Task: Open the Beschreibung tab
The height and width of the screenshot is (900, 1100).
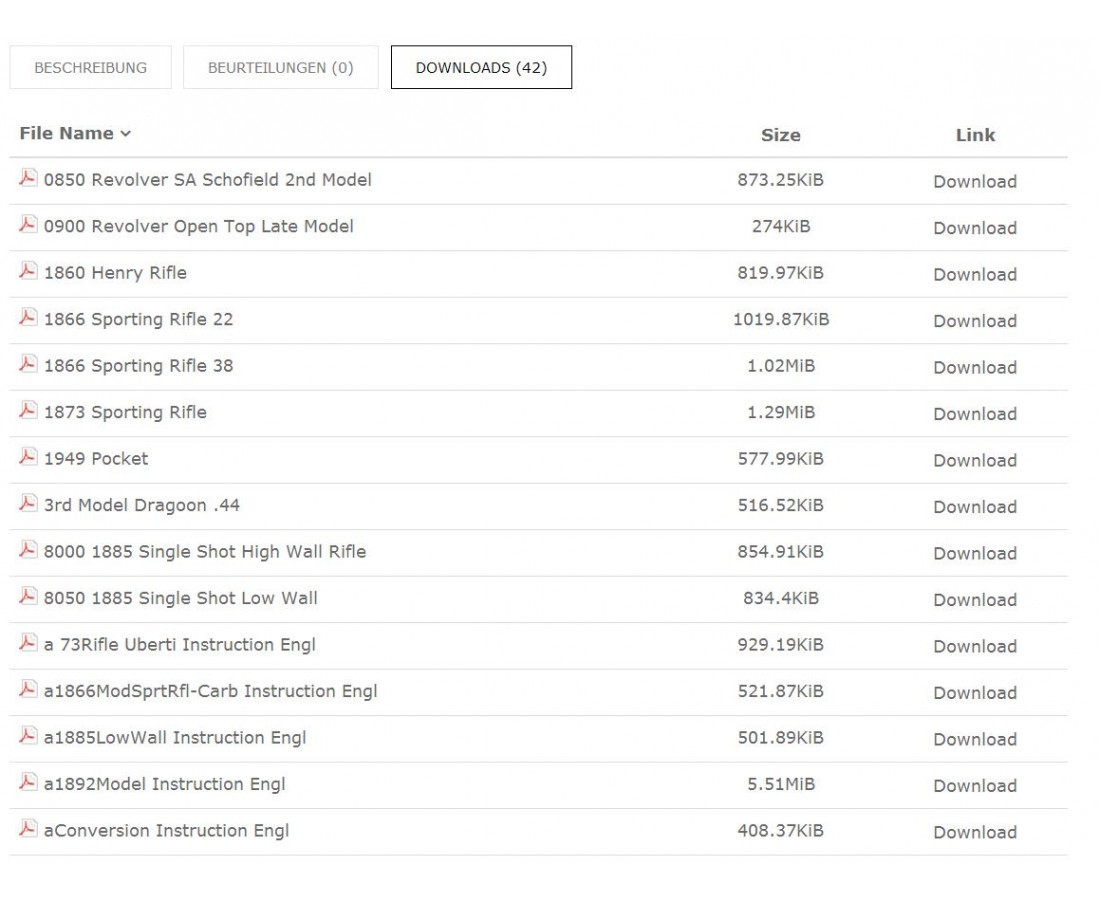Action: pos(90,68)
